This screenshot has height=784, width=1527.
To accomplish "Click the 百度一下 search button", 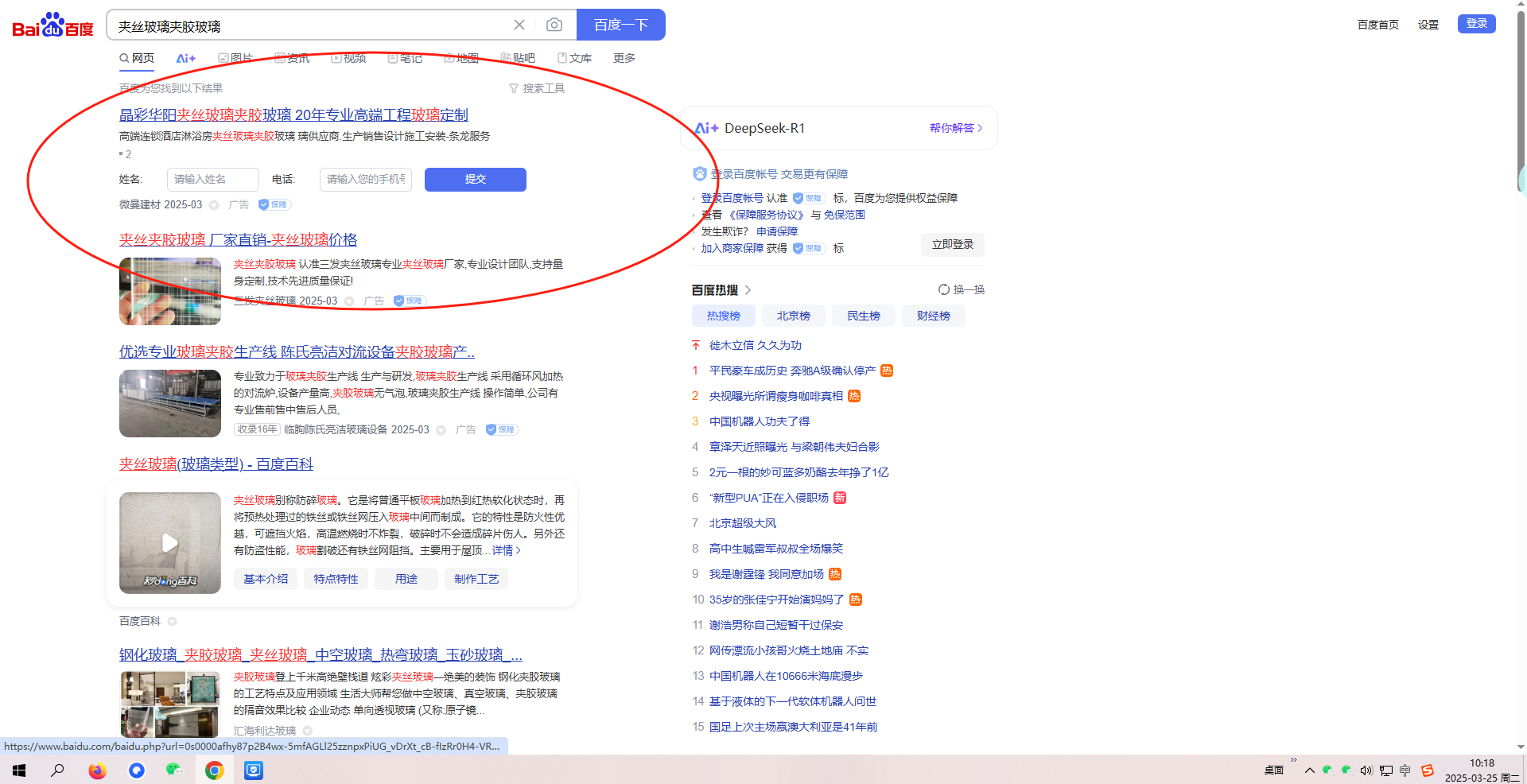I will pyautogui.click(x=621, y=25).
